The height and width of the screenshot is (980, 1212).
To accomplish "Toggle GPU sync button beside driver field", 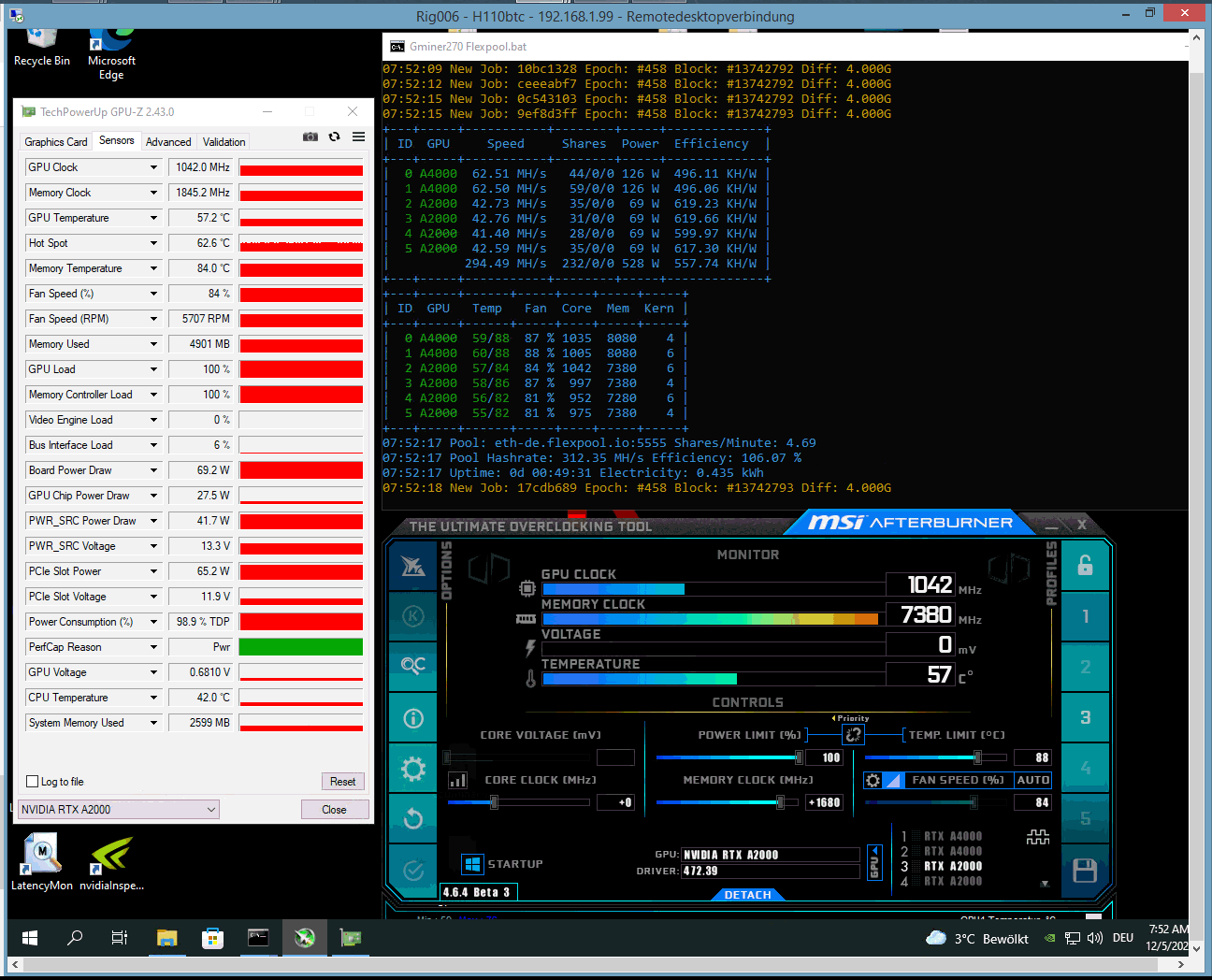I will (x=874, y=862).
